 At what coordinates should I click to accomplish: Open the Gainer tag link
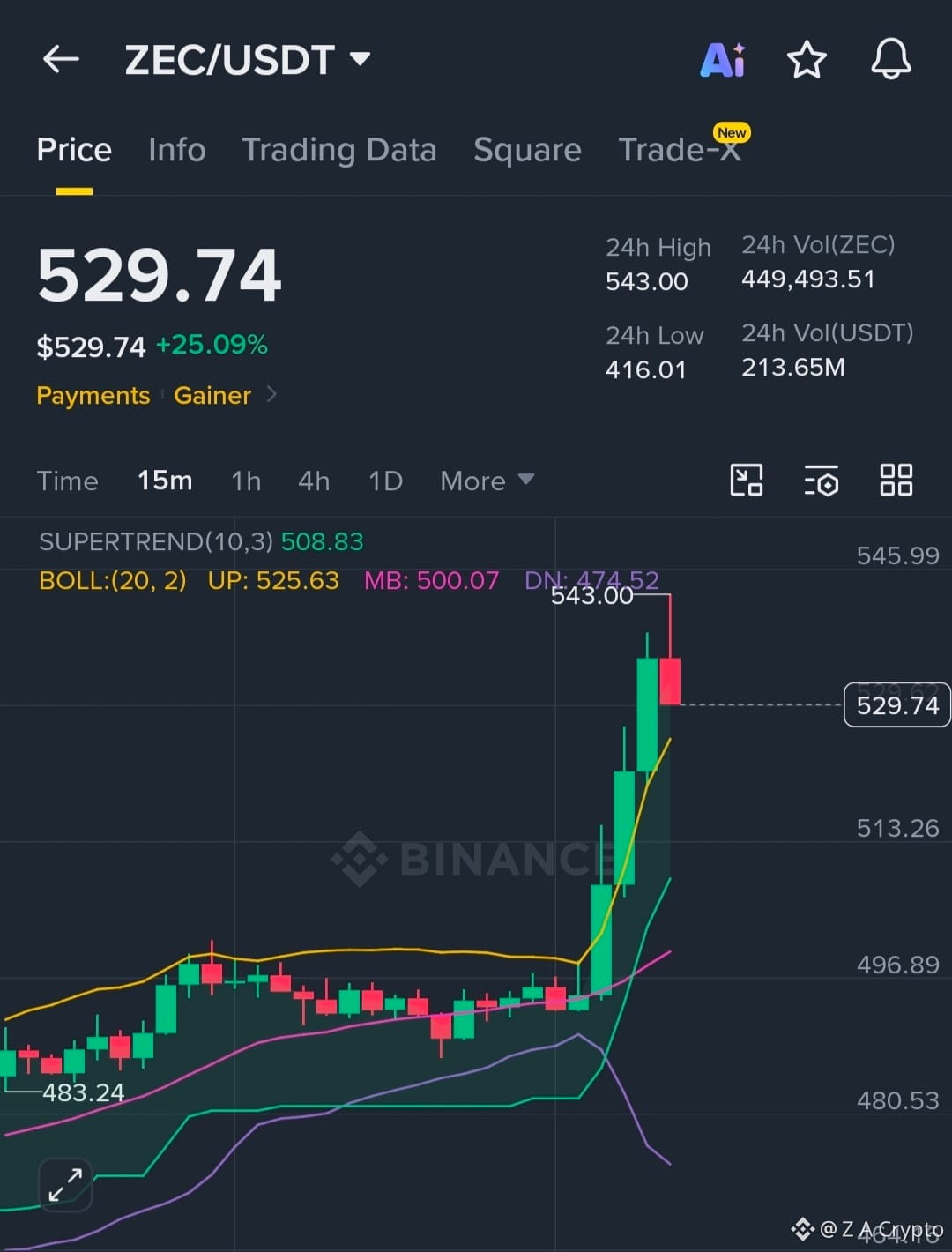pos(212,395)
